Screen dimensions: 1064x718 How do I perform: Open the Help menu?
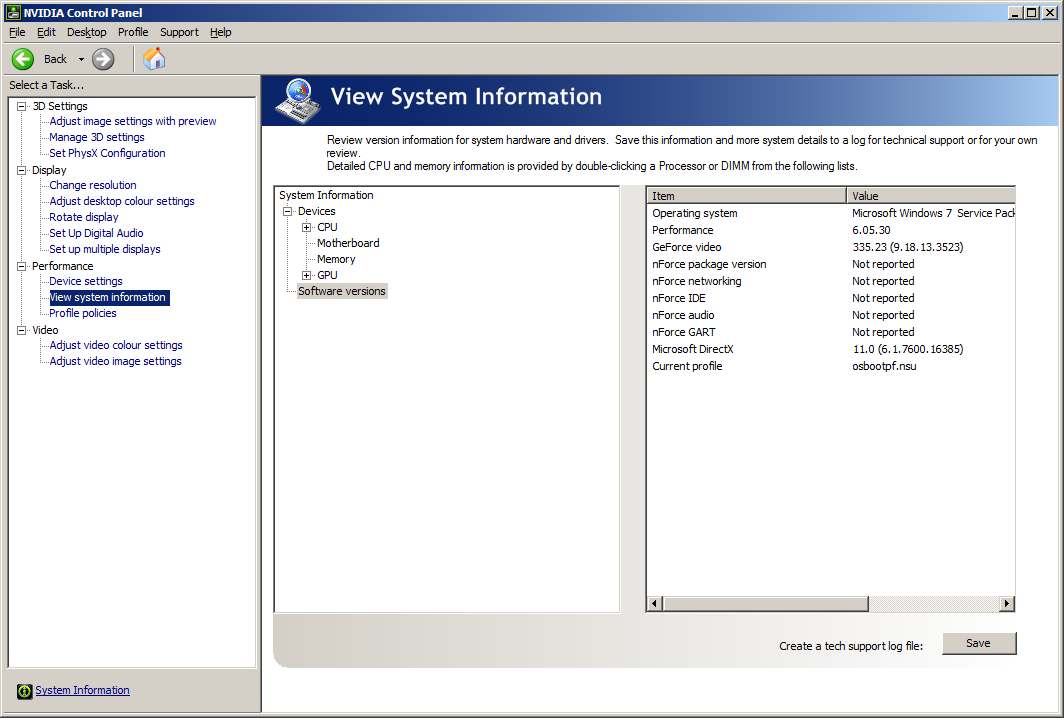point(221,32)
